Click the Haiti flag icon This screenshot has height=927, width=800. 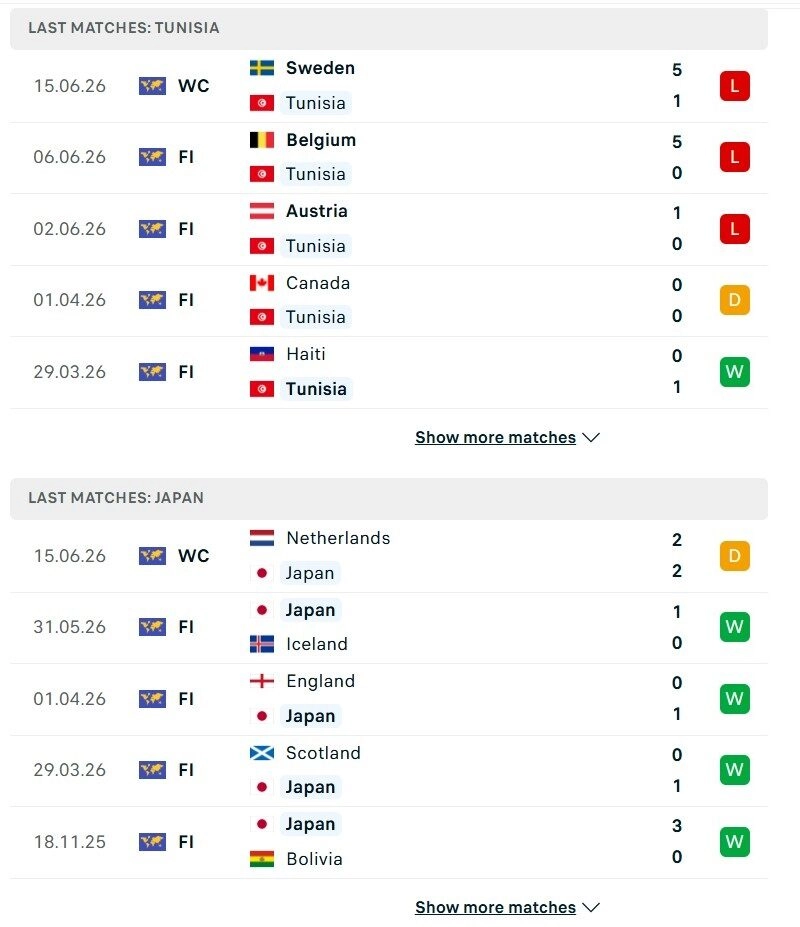pos(261,354)
